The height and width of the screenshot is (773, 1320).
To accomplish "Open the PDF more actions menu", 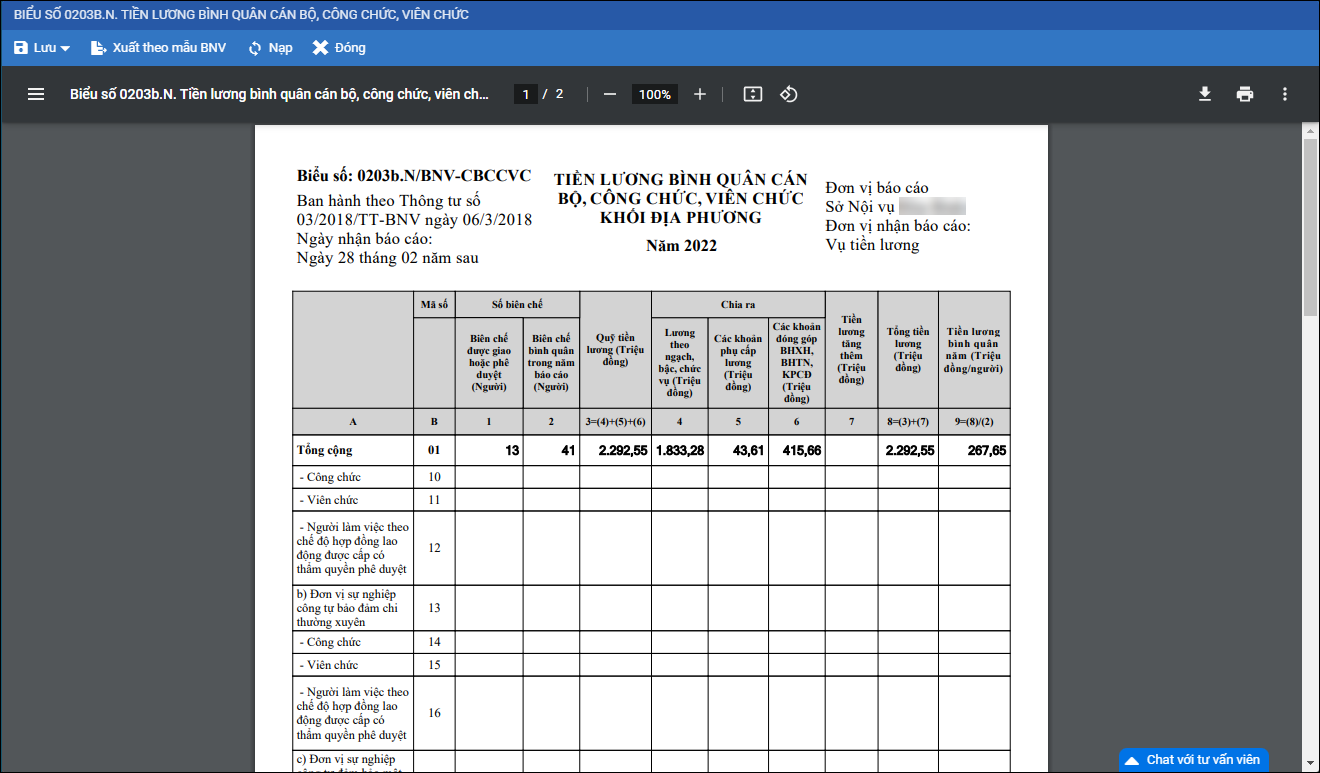I will [x=1285, y=94].
